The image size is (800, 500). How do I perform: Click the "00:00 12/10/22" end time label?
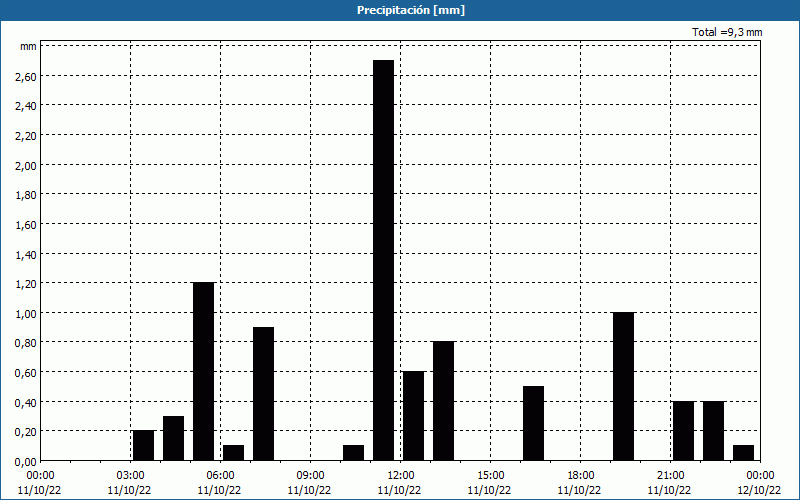760,483
